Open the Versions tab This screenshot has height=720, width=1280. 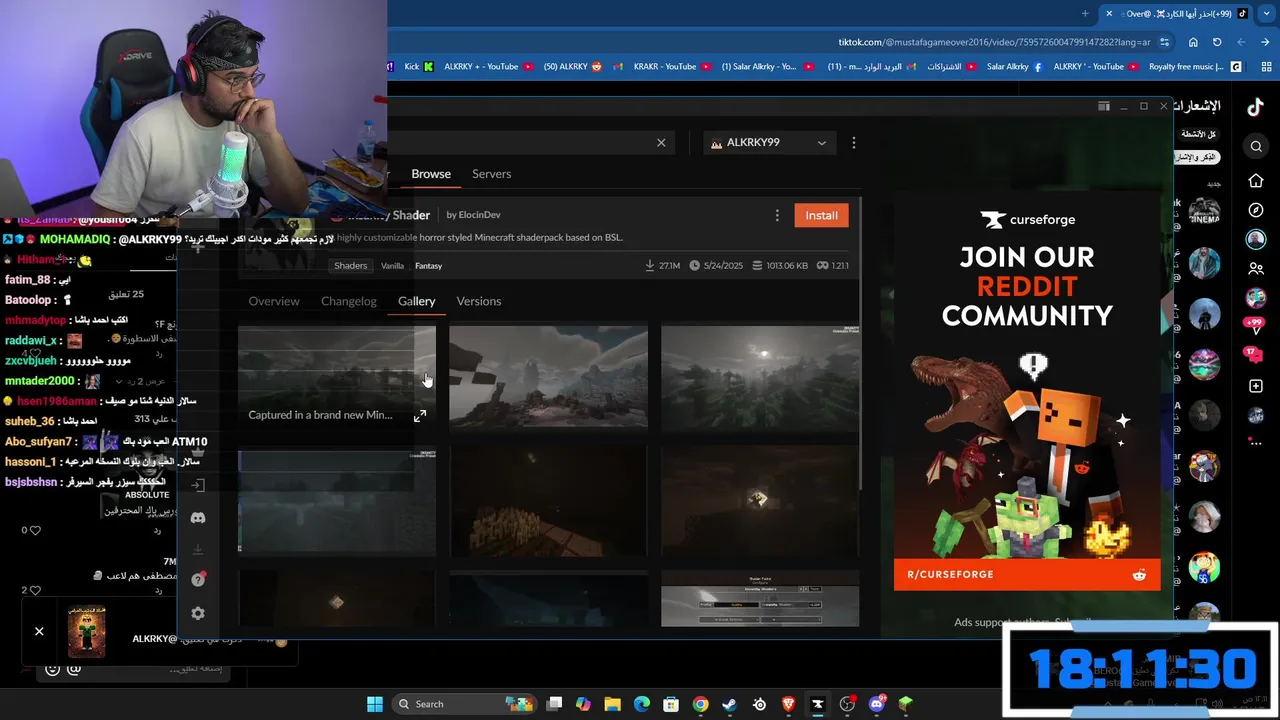tap(479, 301)
